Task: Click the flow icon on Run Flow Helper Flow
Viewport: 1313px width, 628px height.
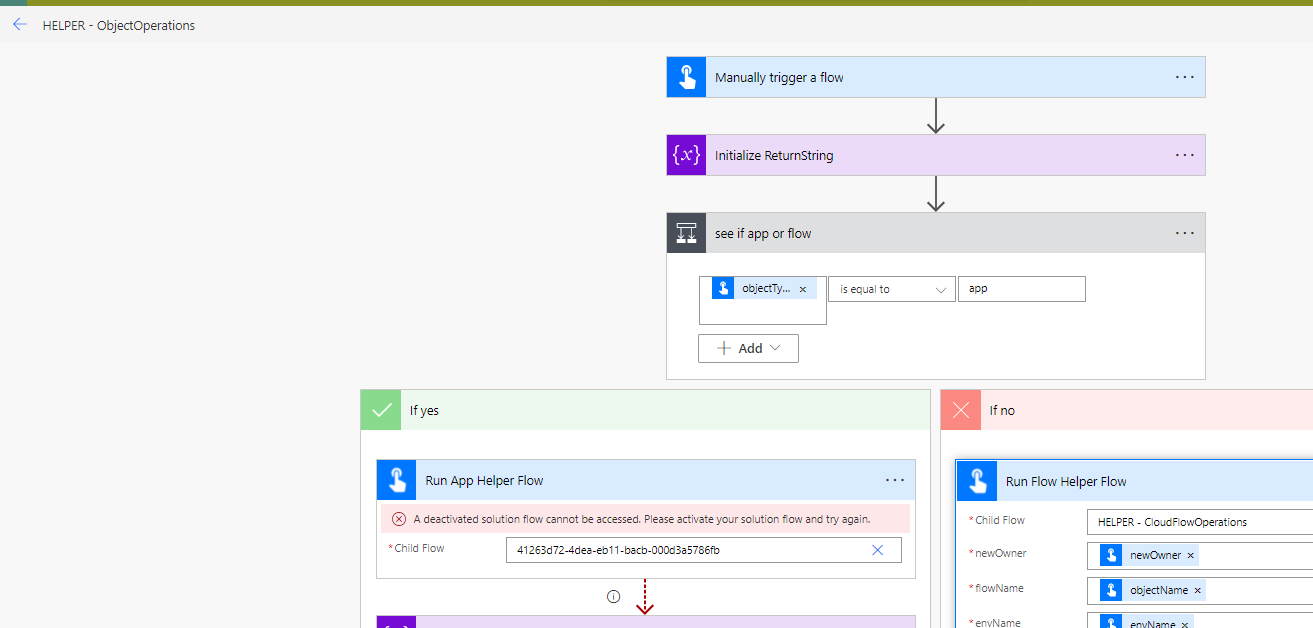Action: 977,481
